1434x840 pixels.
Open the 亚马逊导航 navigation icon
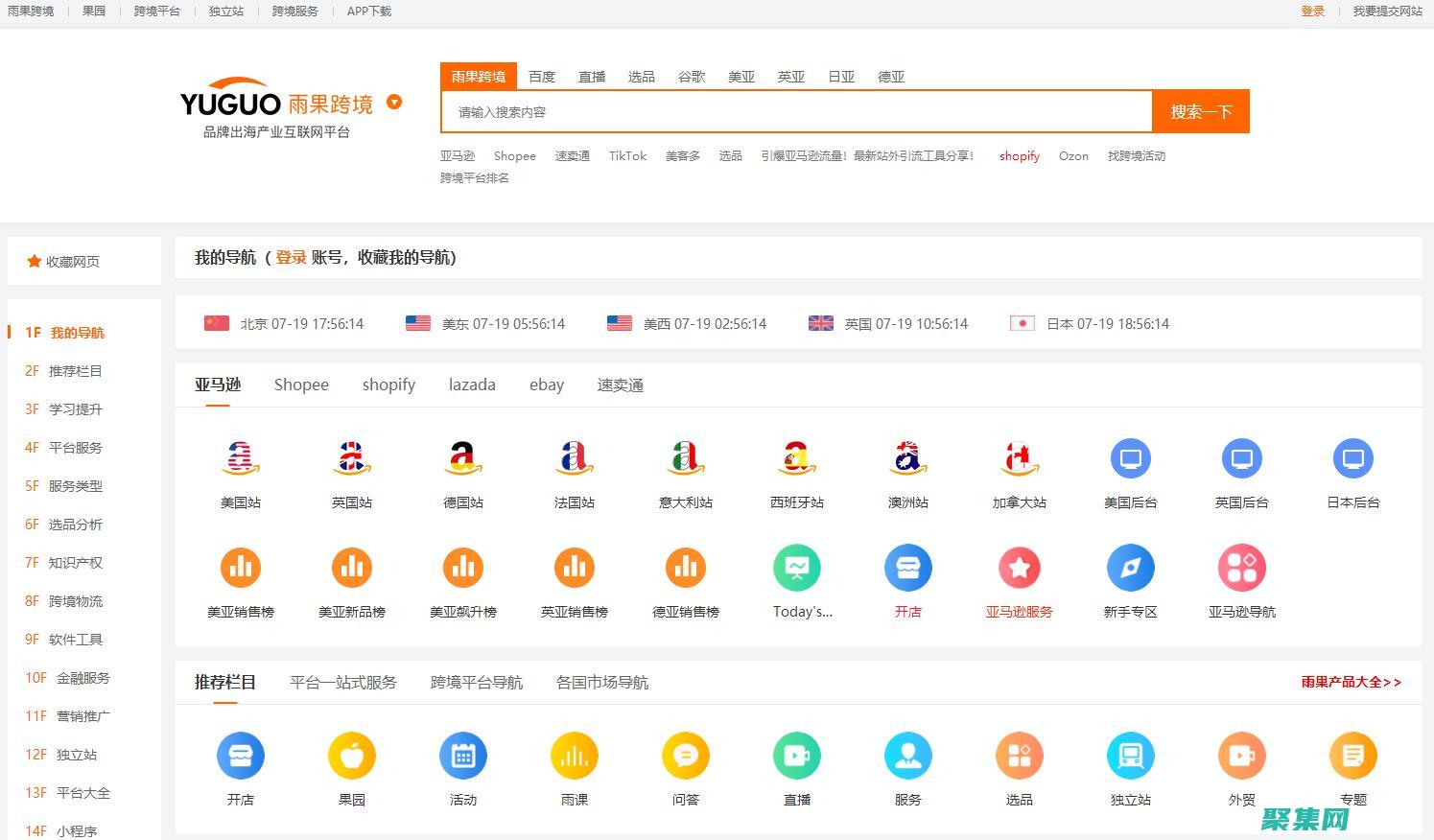pyautogui.click(x=1241, y=567)
